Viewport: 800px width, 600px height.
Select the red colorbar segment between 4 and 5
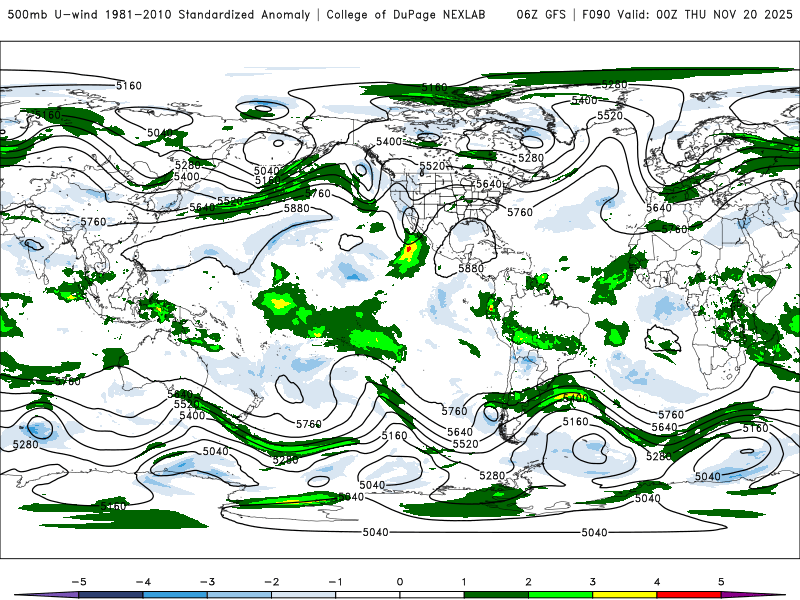click(x=689, y=595)
